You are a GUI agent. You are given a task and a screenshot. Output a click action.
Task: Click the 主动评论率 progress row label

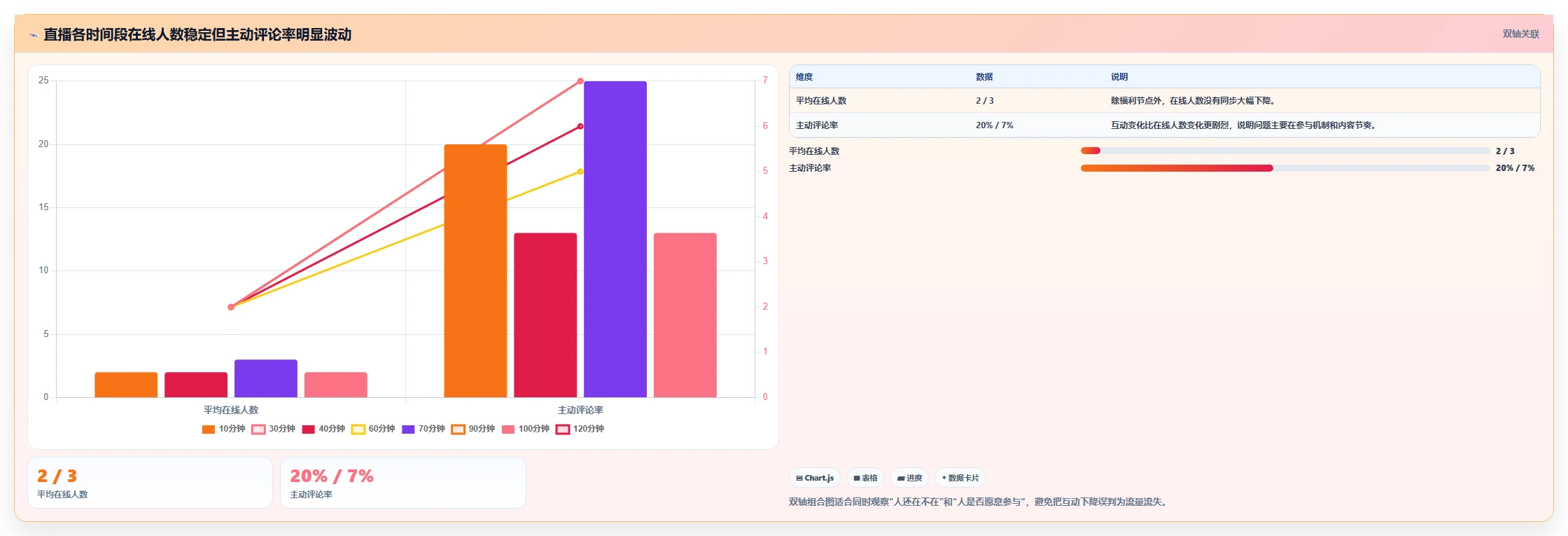click(x=810, y=168)
